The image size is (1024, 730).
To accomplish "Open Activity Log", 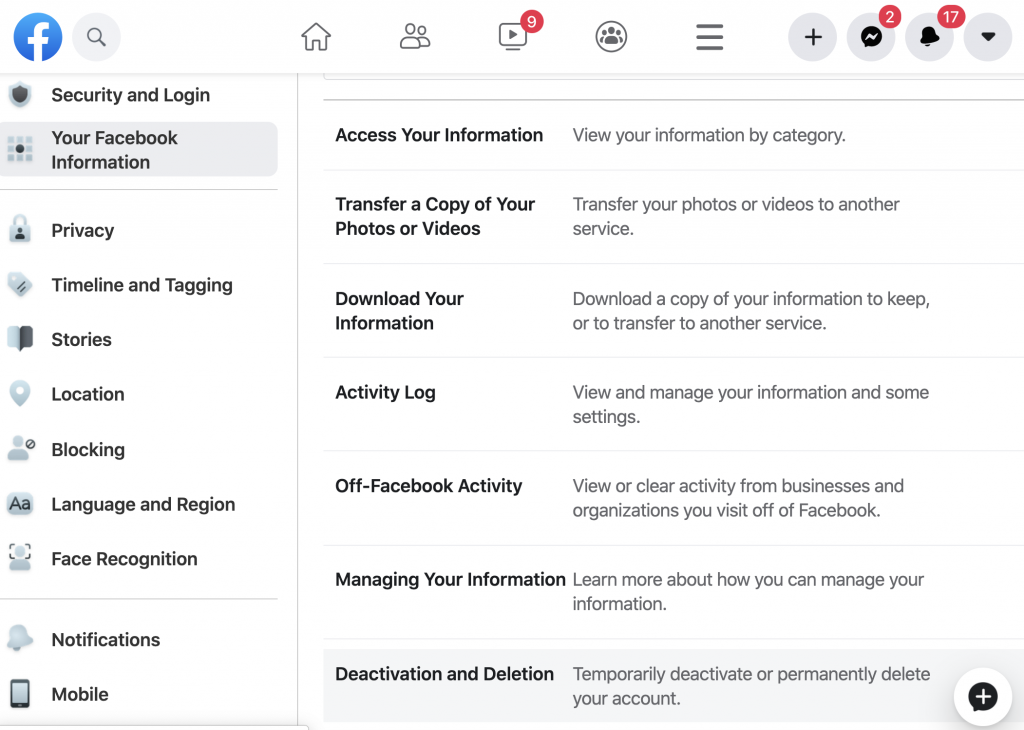I will (385, 392).
